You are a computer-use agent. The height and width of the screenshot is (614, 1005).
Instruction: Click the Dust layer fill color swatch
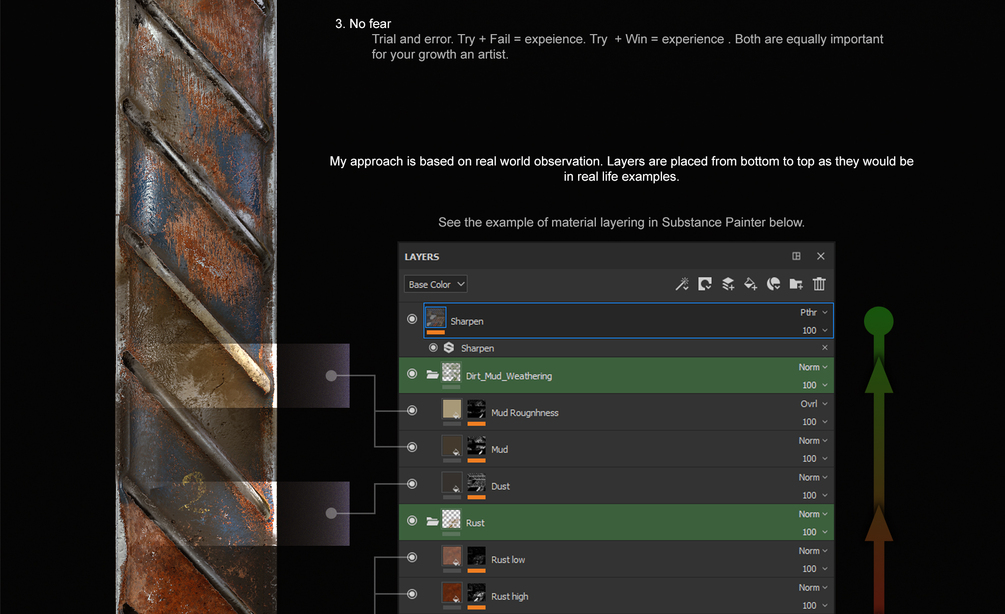(451, 483)
